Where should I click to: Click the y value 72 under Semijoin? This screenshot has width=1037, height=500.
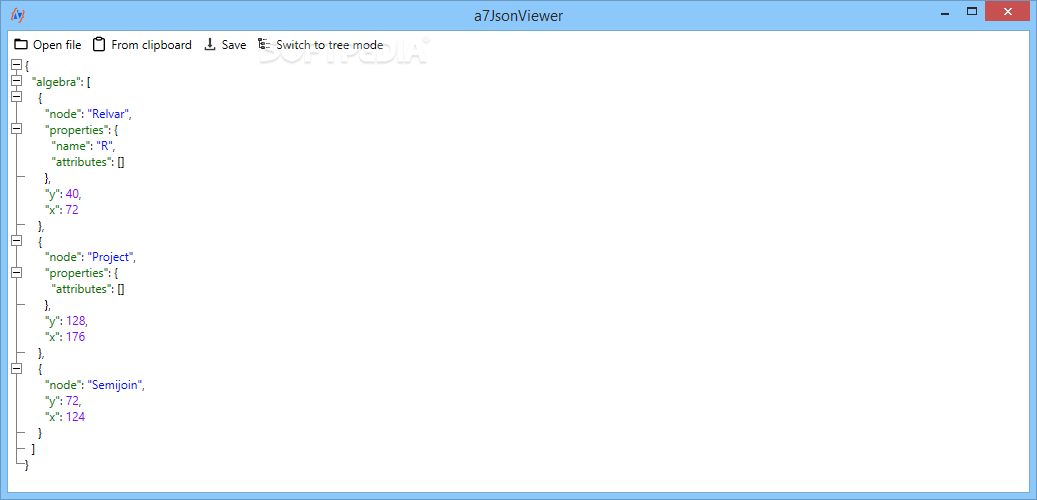point(72,401)
